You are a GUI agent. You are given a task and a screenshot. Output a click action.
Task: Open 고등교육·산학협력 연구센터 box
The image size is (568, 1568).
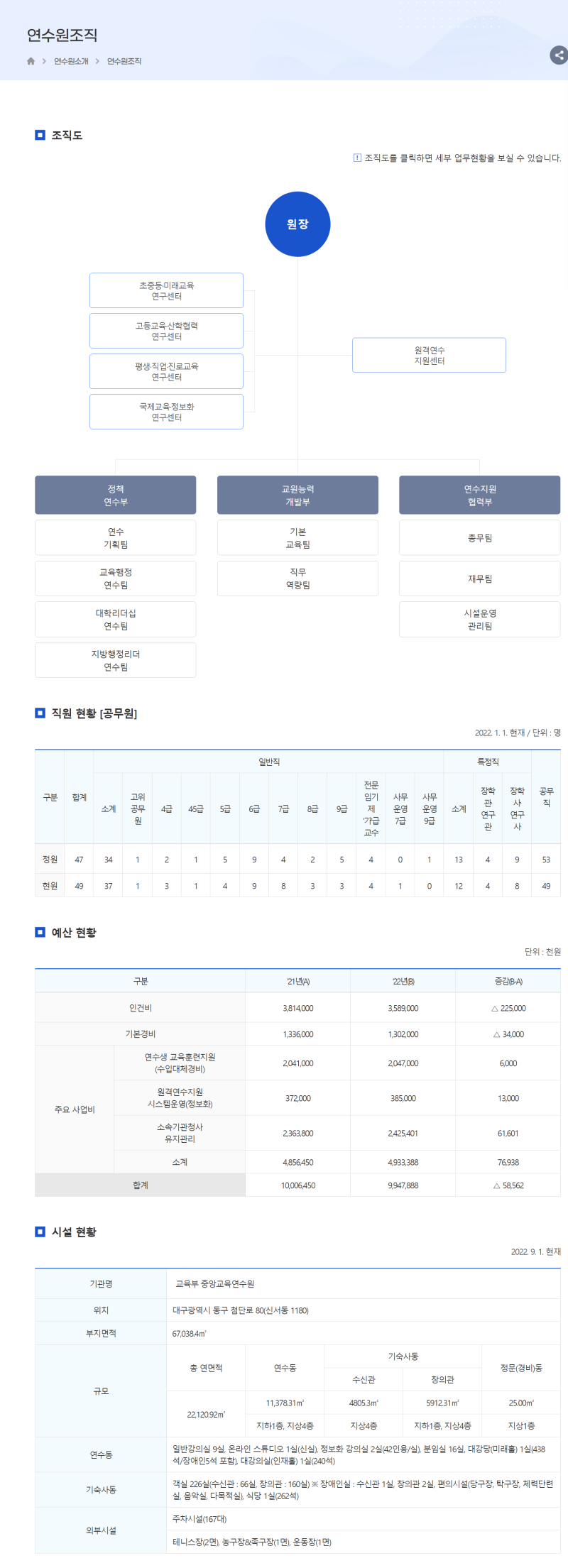click(x=166, y=331)
